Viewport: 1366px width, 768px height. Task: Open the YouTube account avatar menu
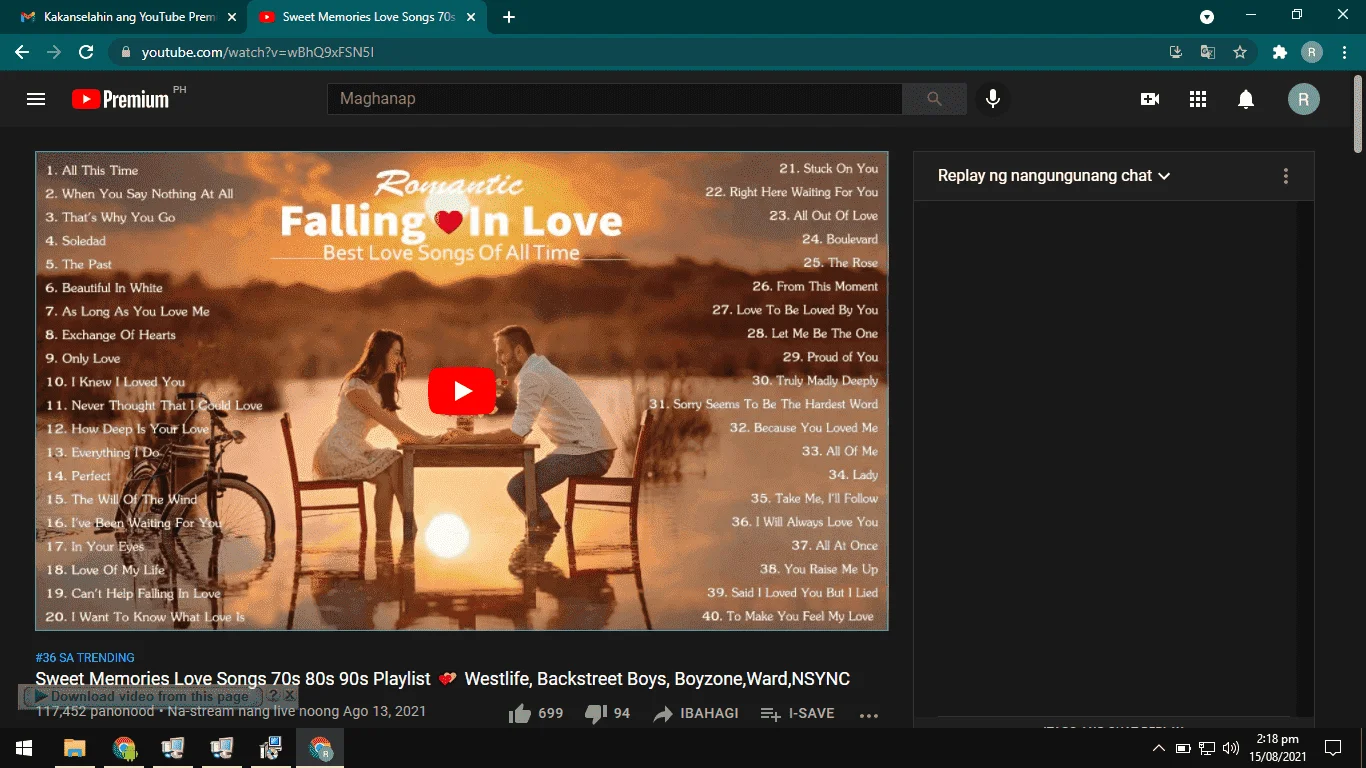click(x=1303, y=99)
